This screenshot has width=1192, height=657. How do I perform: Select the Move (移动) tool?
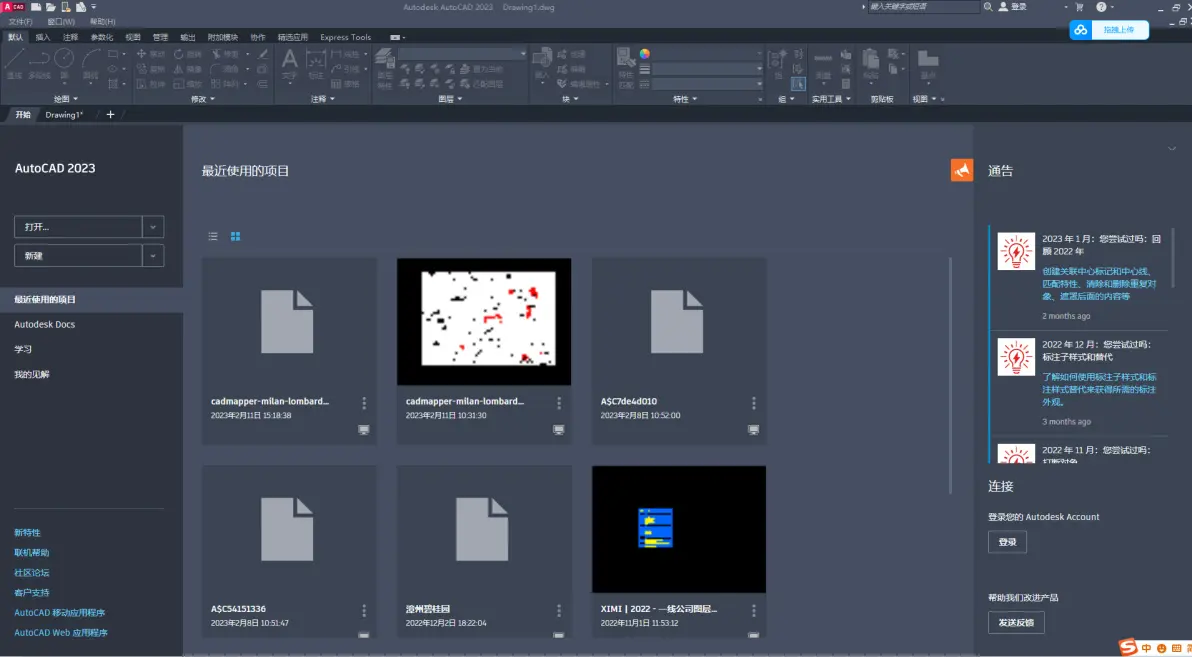coord(151,54)
